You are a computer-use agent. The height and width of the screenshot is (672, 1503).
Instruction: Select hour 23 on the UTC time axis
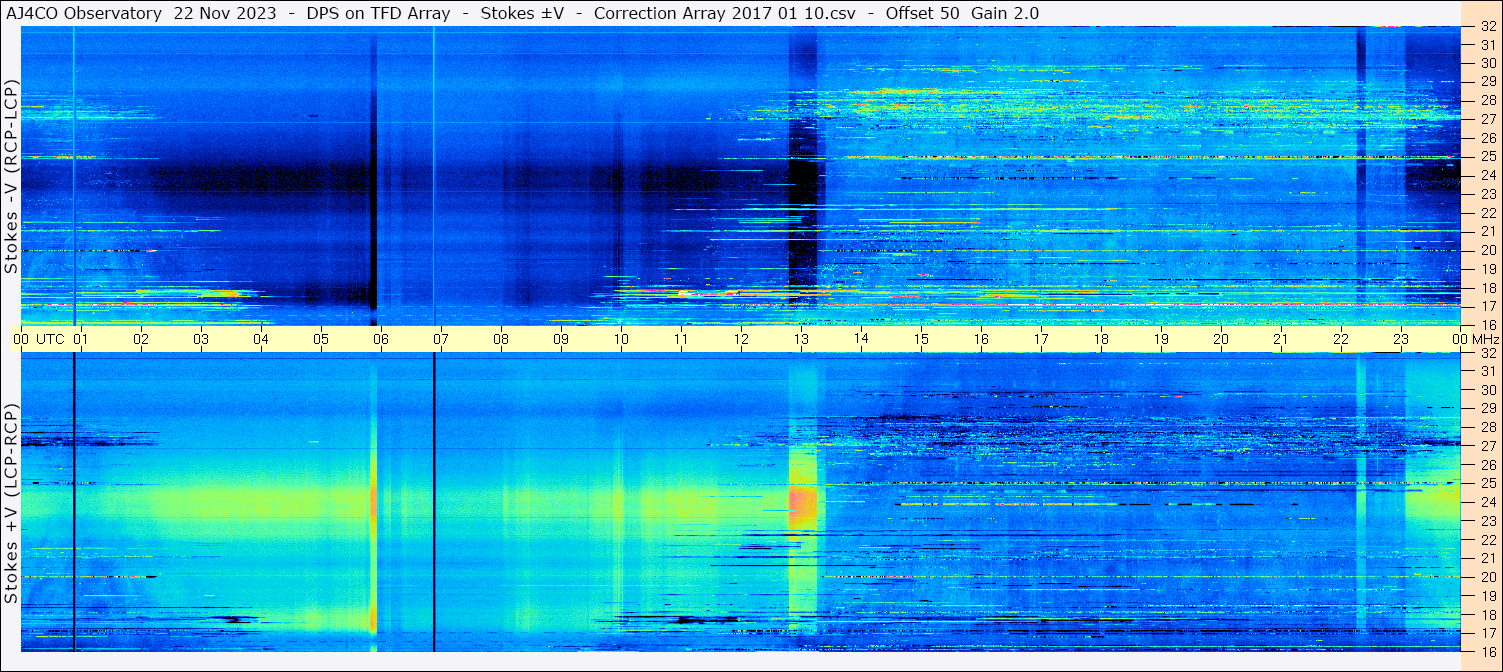[1401, 339]
